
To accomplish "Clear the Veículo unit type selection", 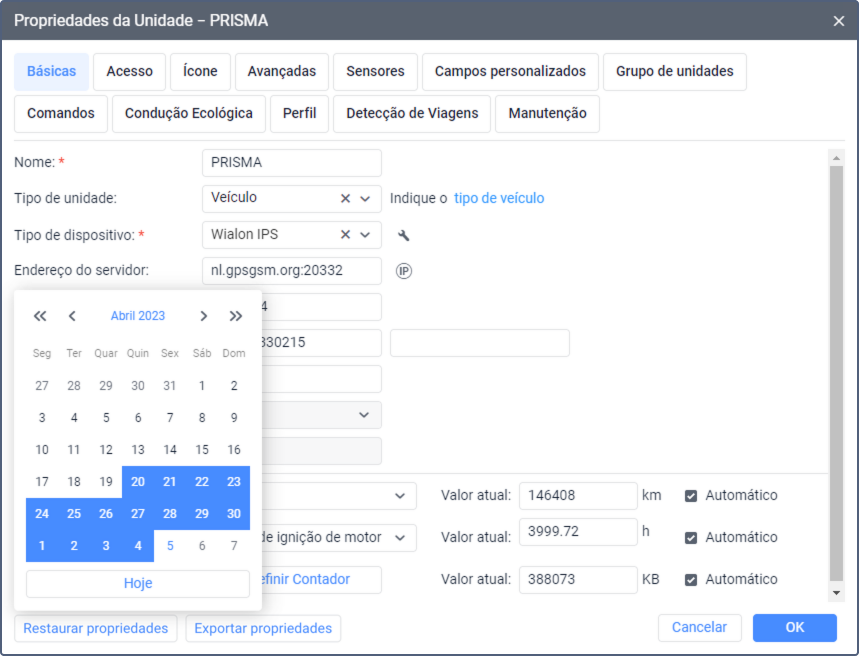I will (345, 199).
